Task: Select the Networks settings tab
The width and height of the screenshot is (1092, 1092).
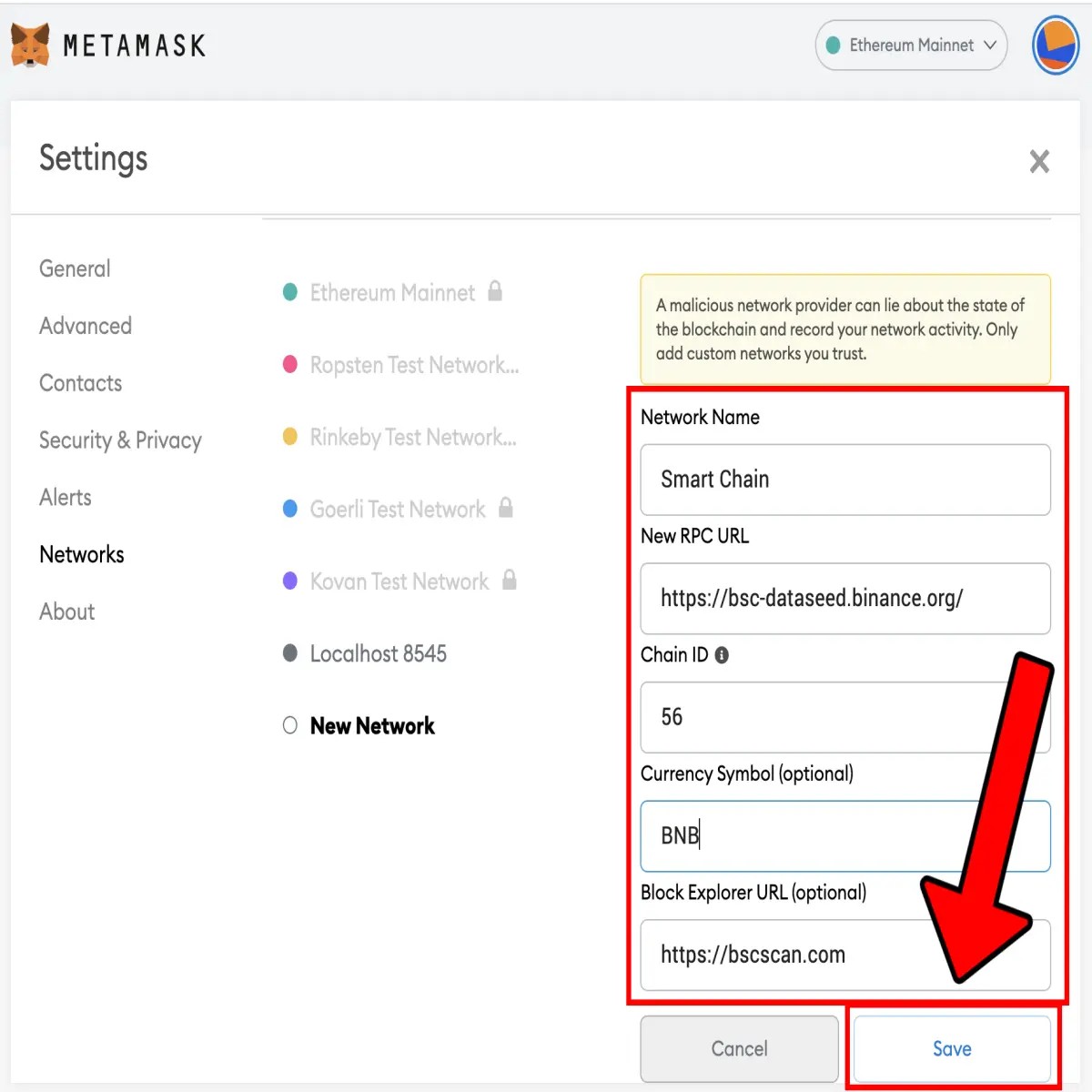Action: (82, 554)
